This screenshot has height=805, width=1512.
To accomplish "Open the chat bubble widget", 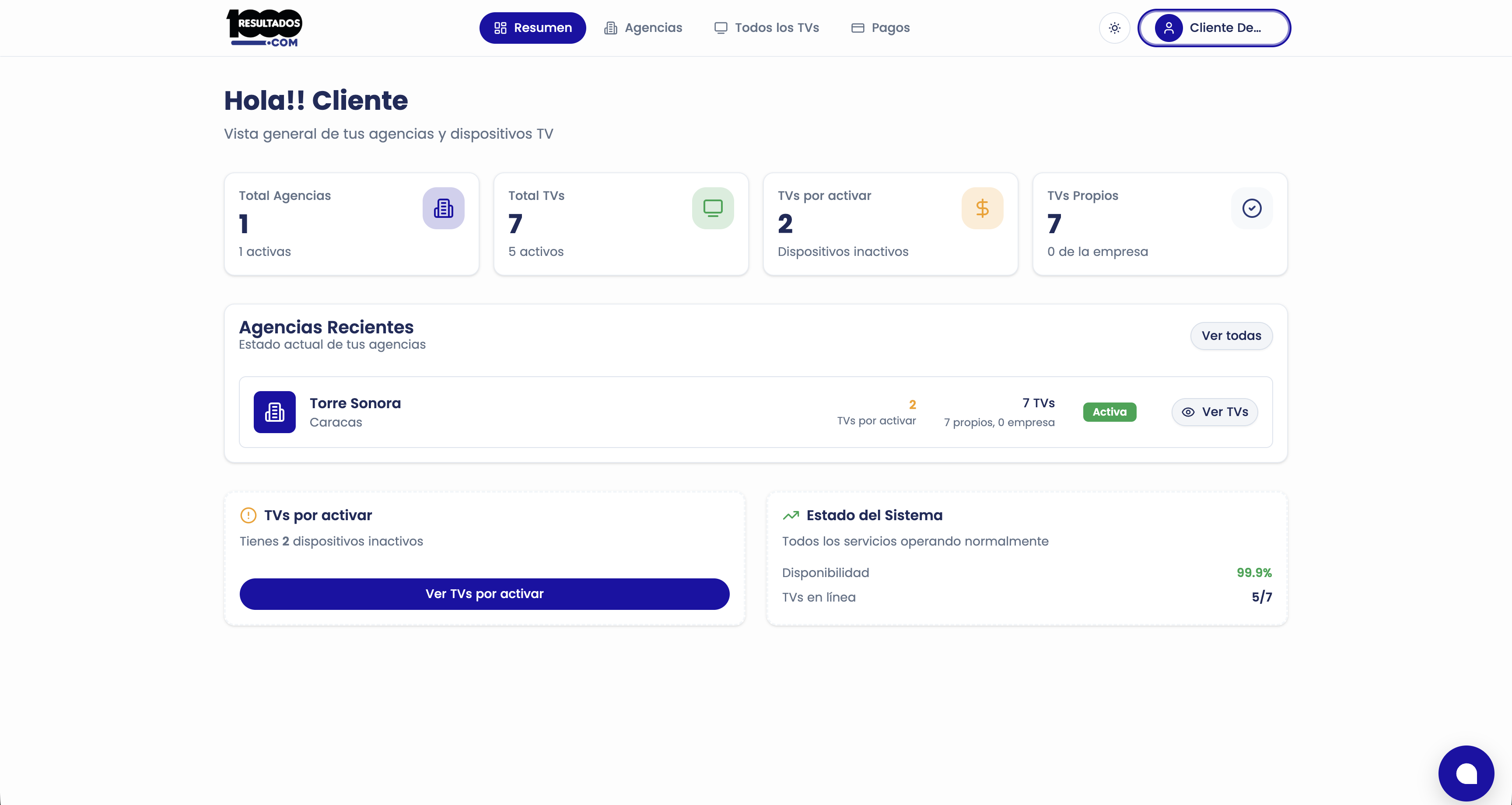I will point(1466,773).
